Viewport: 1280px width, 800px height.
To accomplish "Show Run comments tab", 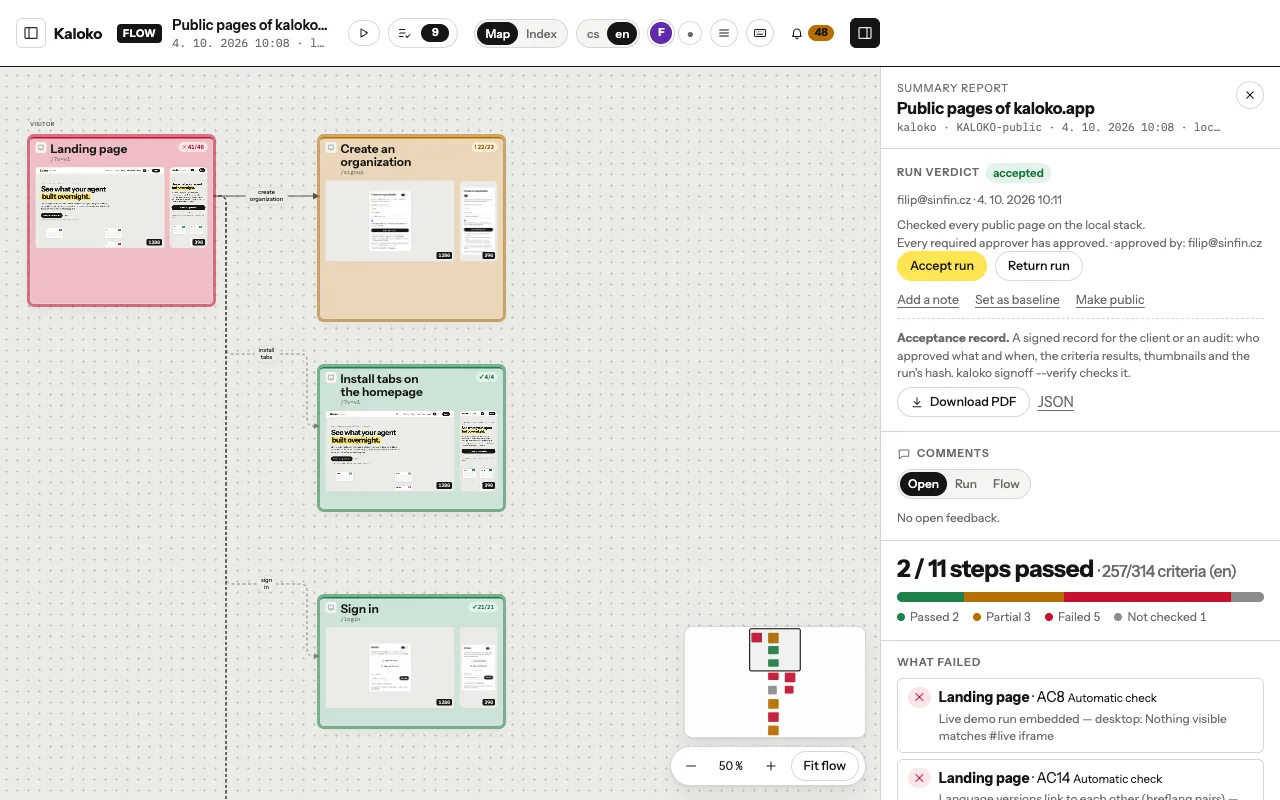I will coord(966,484).
